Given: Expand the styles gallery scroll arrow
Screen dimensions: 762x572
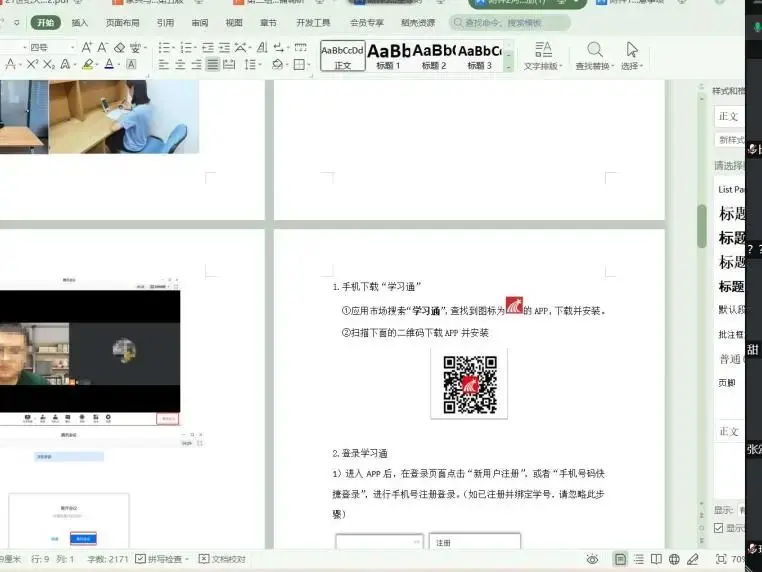Looking at the screenshot, I should 508,67.
